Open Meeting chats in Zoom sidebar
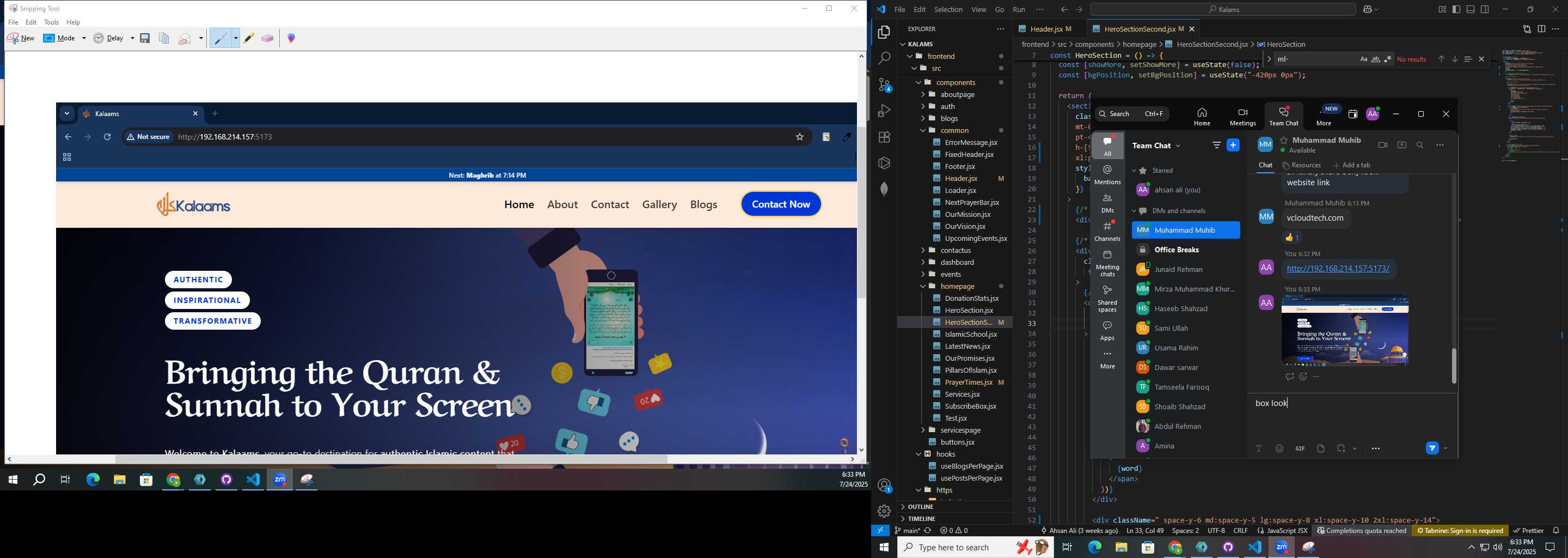This screenshot has width=1568, height=558. pos(1107,263)
